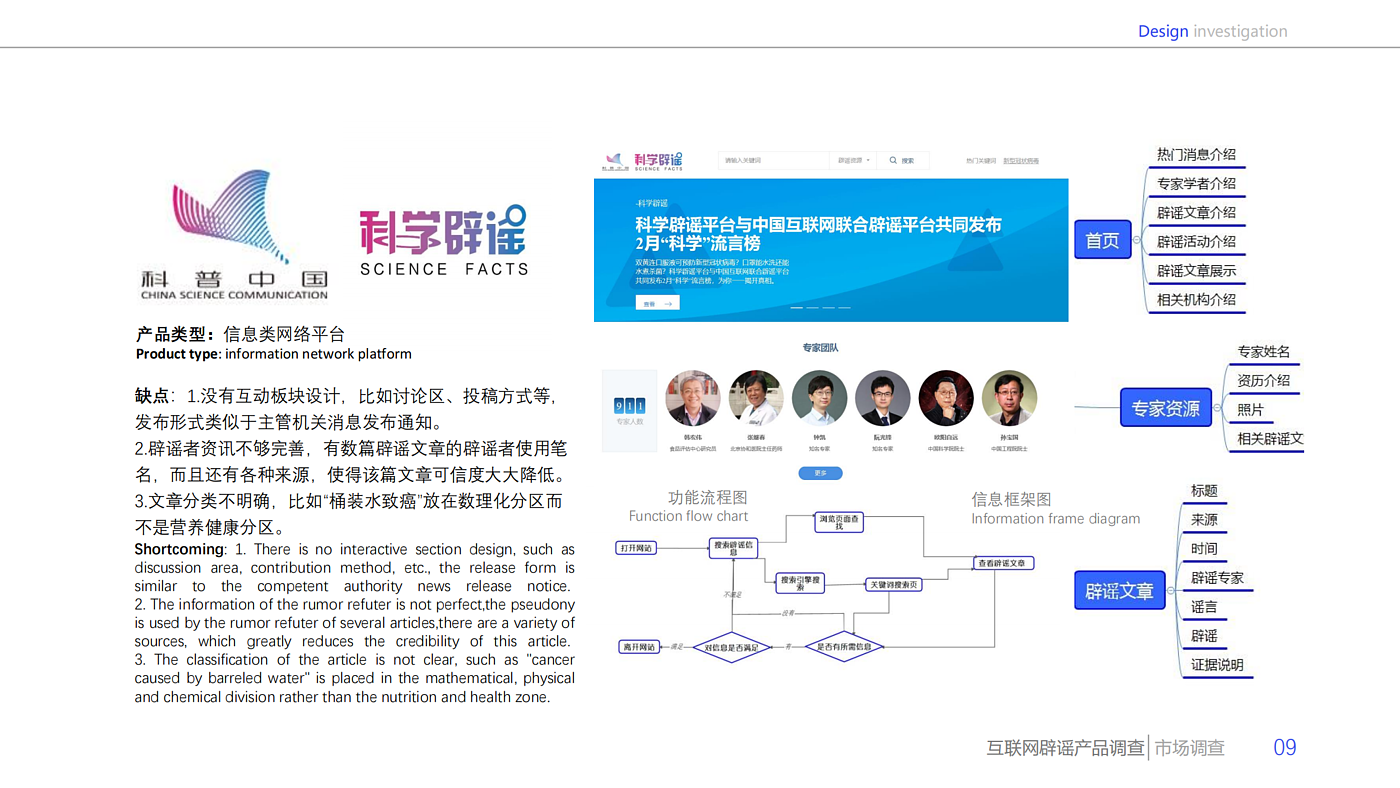Image resolution: width=1400 pixels, height=788 pixels.
Task: Select the 照片 leaf under 专家资源
Action: [x=1251, y=409]
